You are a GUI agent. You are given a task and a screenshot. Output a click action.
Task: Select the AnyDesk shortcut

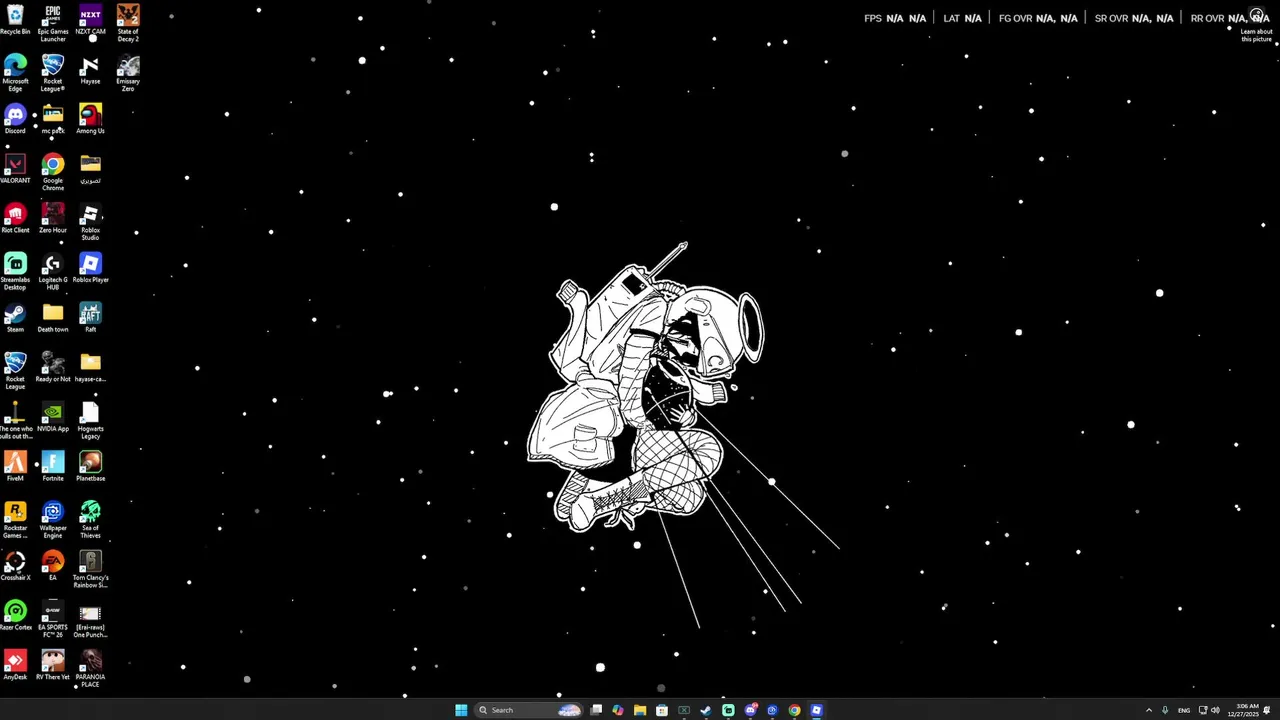(15, 665)
